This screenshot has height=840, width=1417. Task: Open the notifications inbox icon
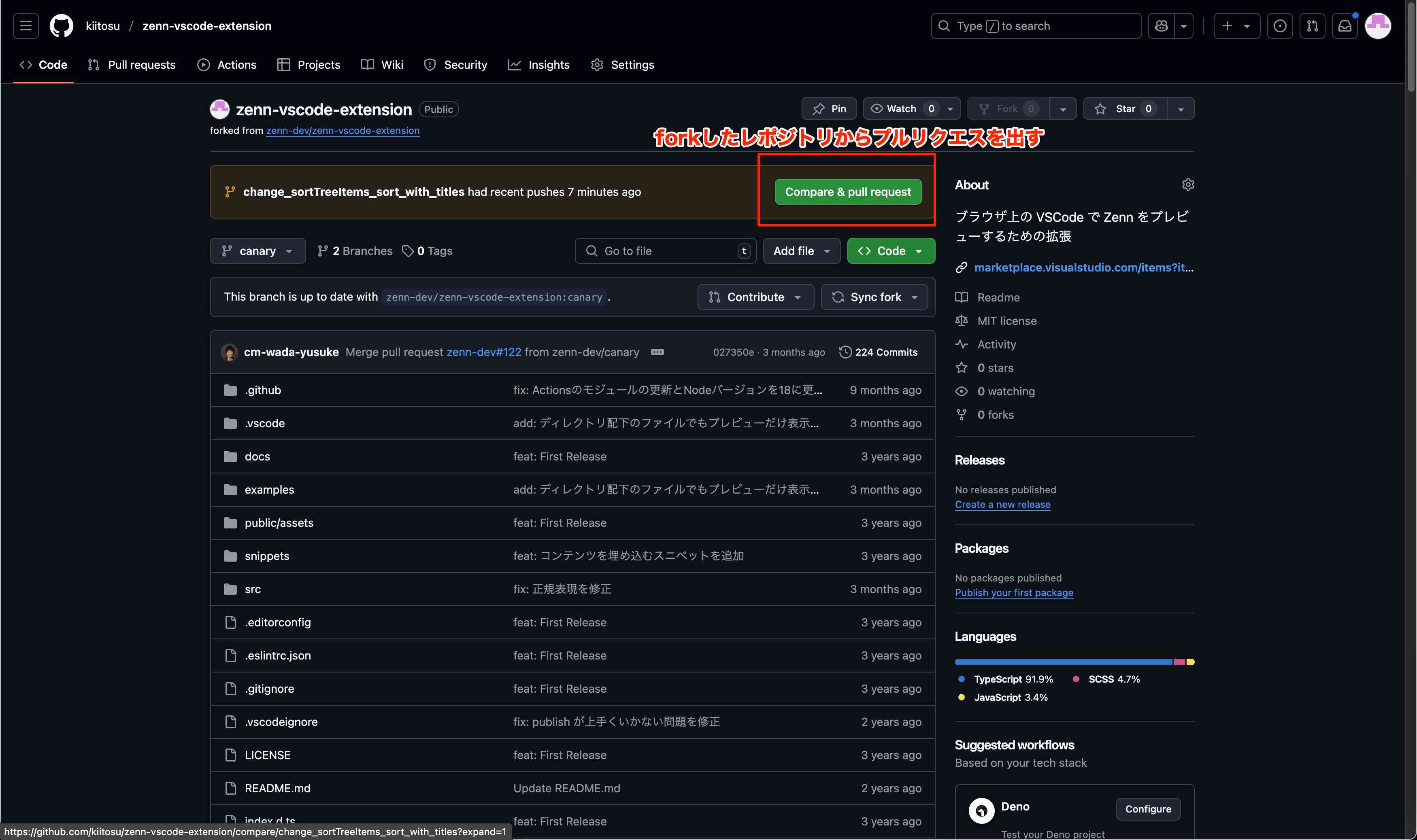pyautogui.click(x=1345, y=26)
